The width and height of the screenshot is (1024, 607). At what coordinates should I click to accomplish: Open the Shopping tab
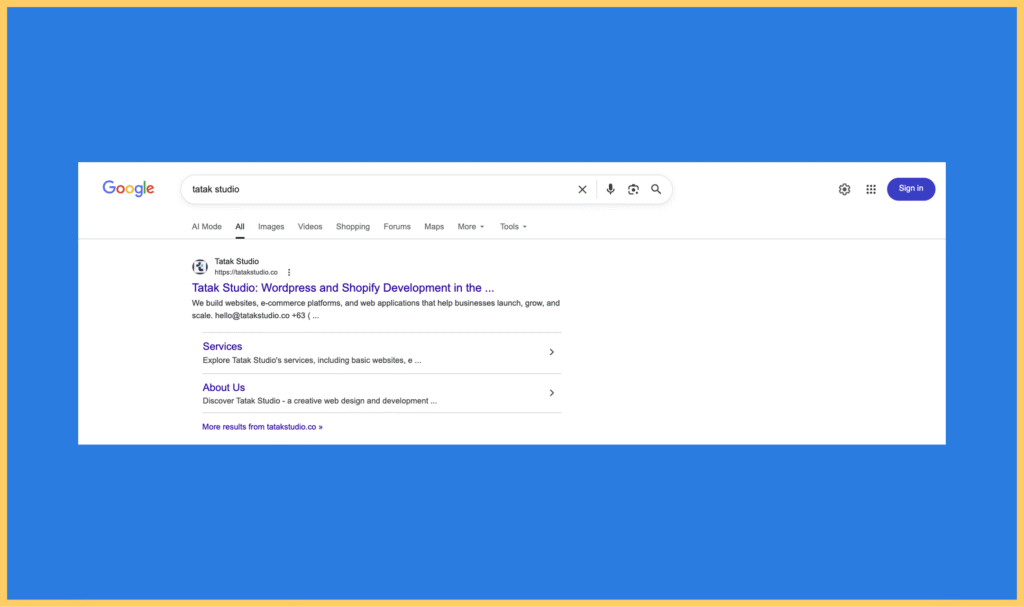(x=353, y=227)
